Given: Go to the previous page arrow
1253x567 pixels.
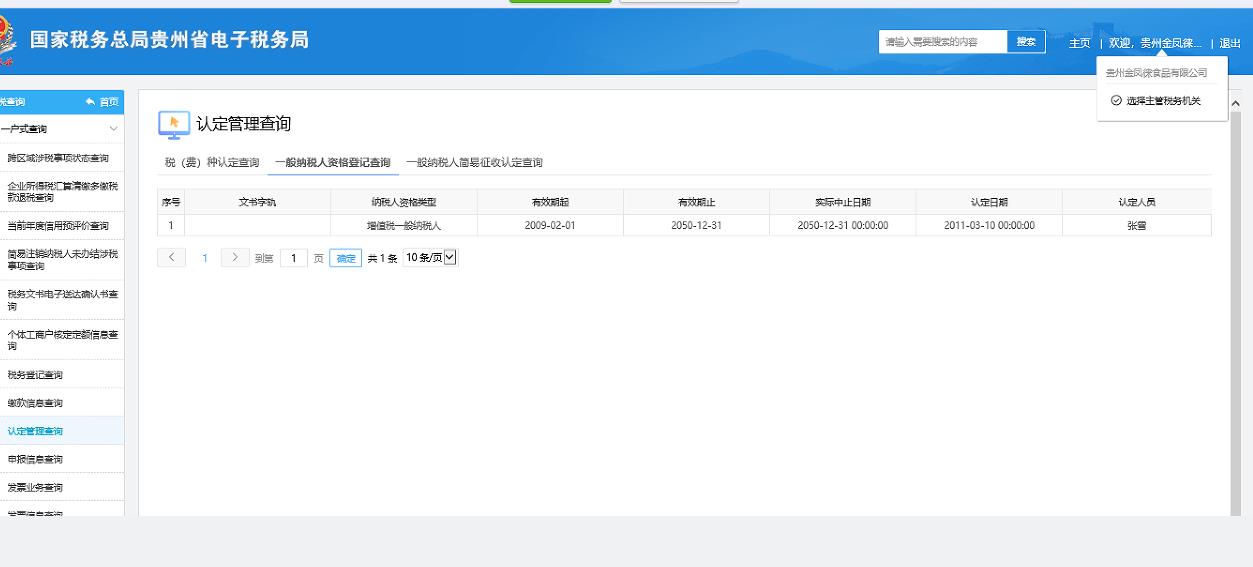Looking at the screenshot, I should [171, 258].
